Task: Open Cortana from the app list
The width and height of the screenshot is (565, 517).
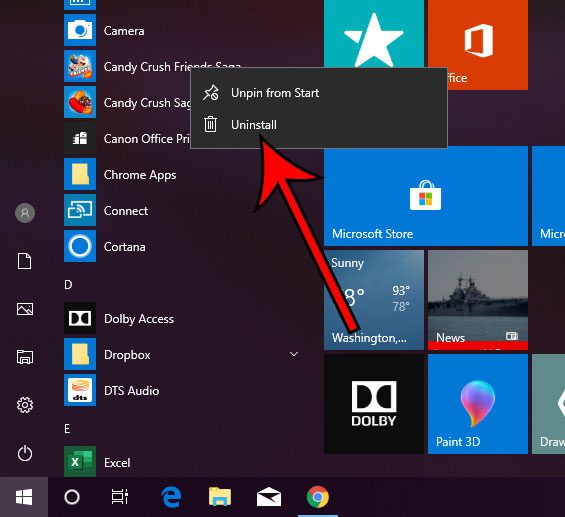Action: click(x=80, y=246)
